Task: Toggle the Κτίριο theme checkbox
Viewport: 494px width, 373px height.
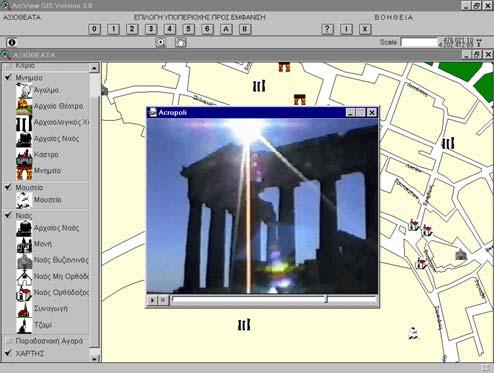Action: (x=8, y=65)
